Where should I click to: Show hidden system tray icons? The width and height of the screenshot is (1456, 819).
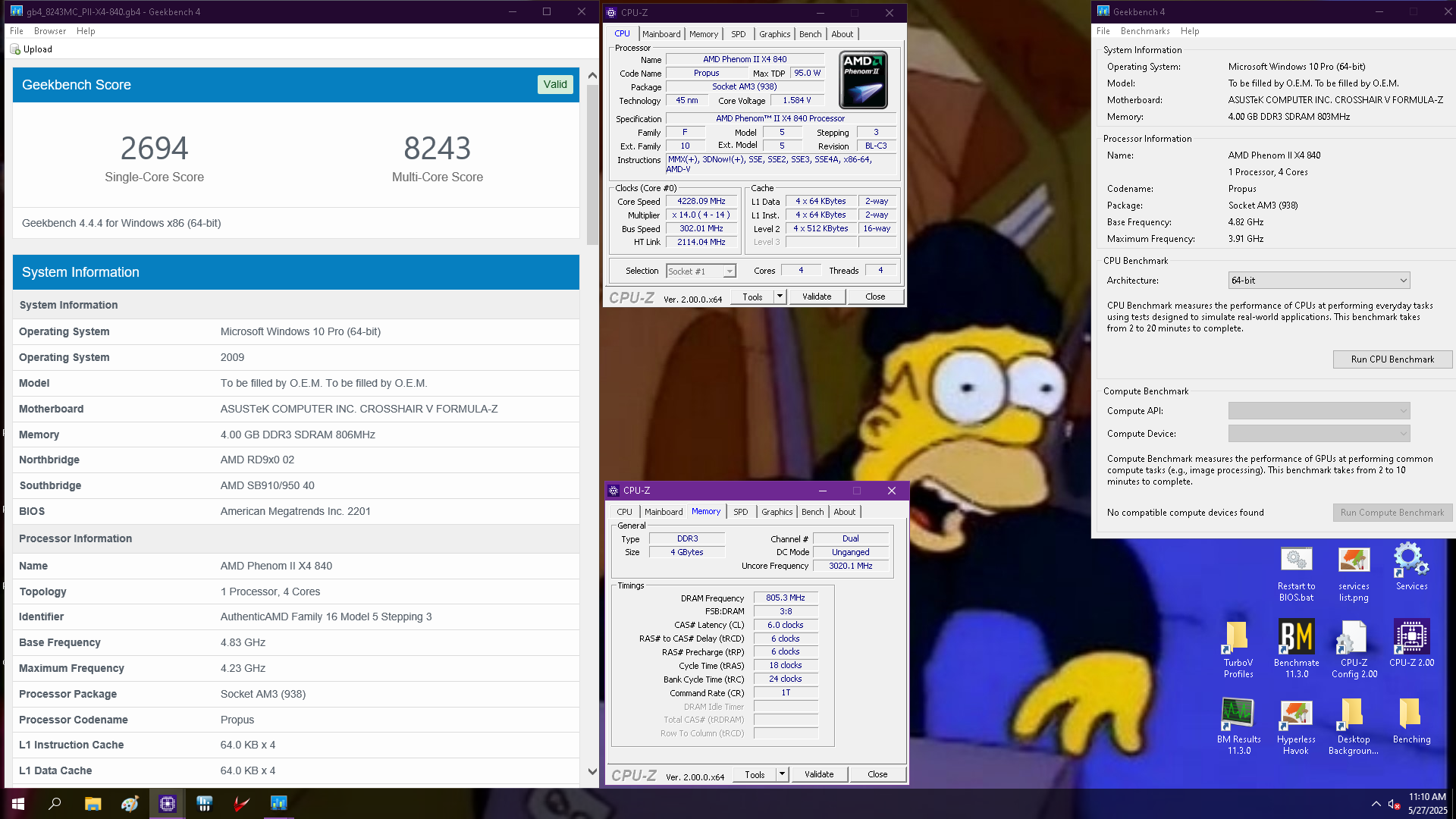click(1376, 804)
